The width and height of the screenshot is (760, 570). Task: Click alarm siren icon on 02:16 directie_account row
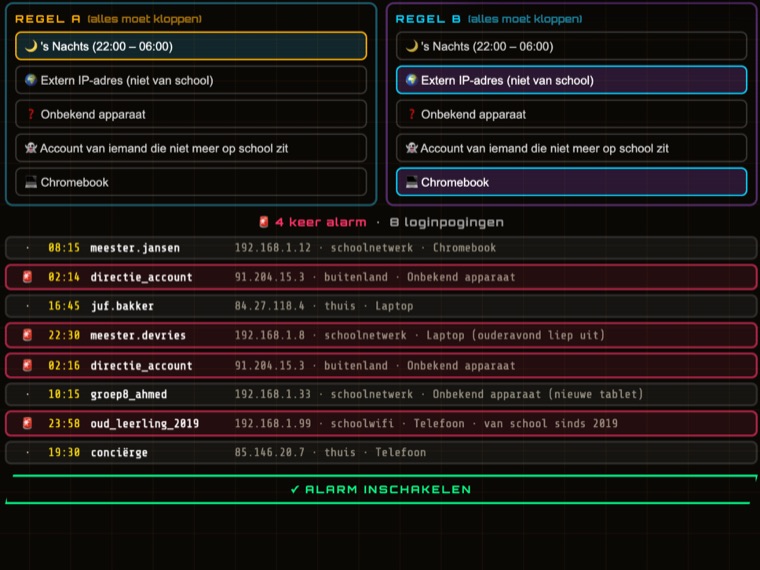click(28, 365)
